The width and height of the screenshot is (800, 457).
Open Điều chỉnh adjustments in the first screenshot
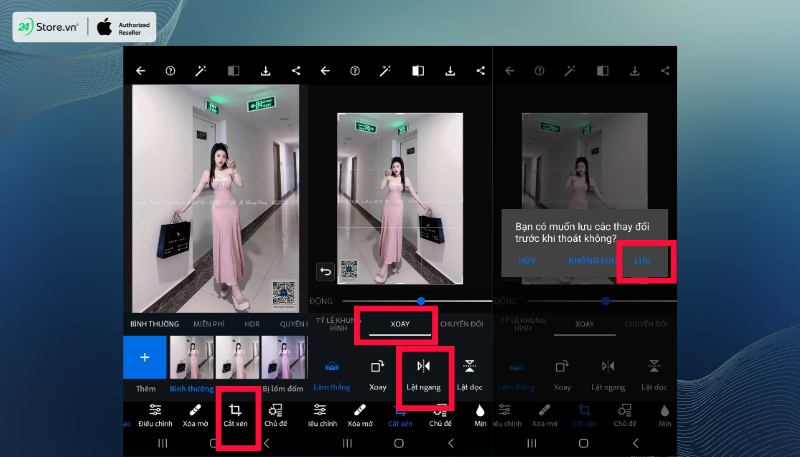tap(155, 415)
